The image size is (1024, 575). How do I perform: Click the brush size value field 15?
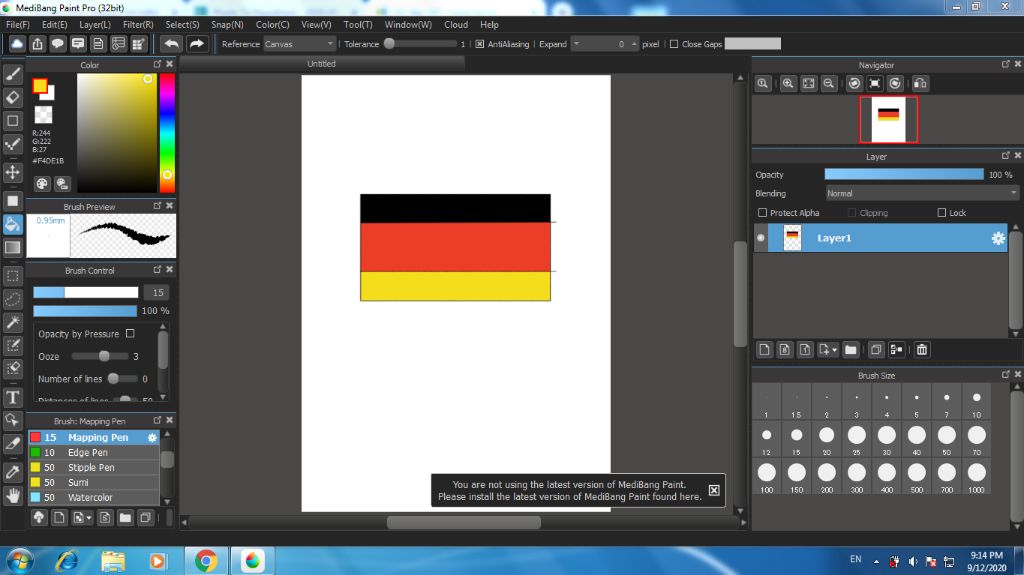[157, 293]
